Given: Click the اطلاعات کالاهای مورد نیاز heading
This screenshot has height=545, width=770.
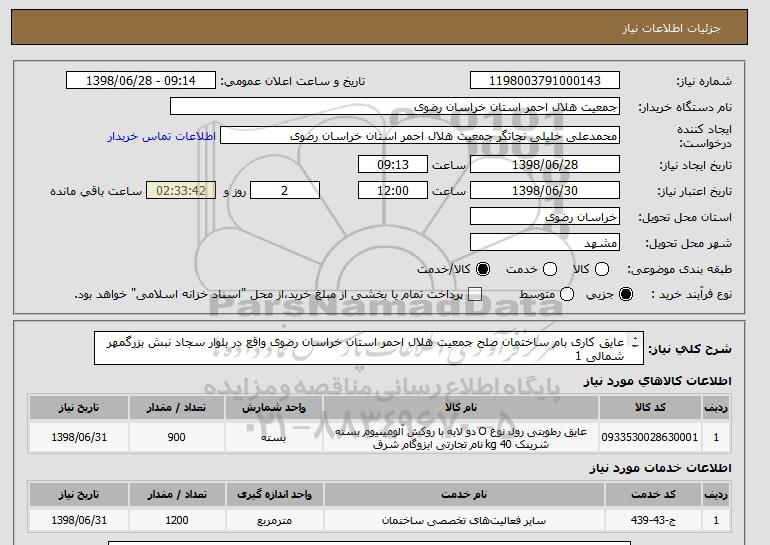Looking at the screenshot, I should pyautogui.click(x=658, y=381).
